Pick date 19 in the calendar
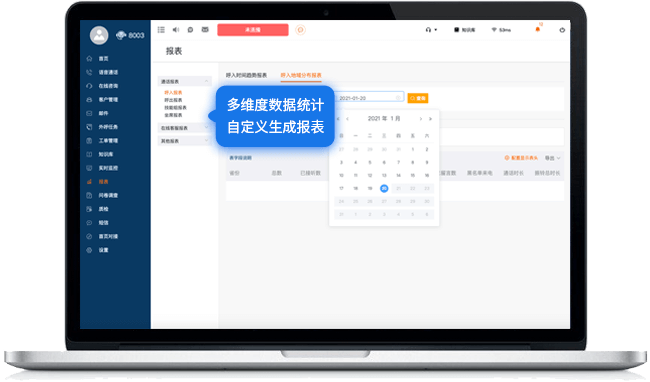This screenshot has width=650, height=382. pos(370,189)
